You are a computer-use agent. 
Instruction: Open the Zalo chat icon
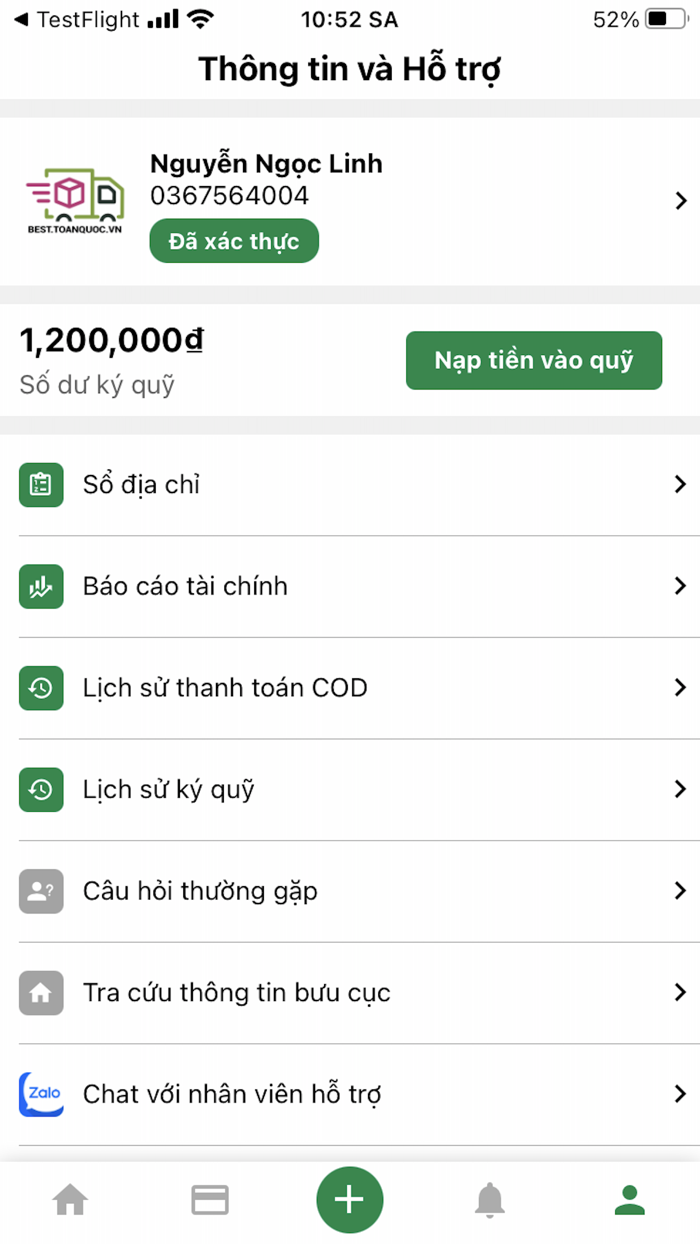click(x=41, y=1094)
